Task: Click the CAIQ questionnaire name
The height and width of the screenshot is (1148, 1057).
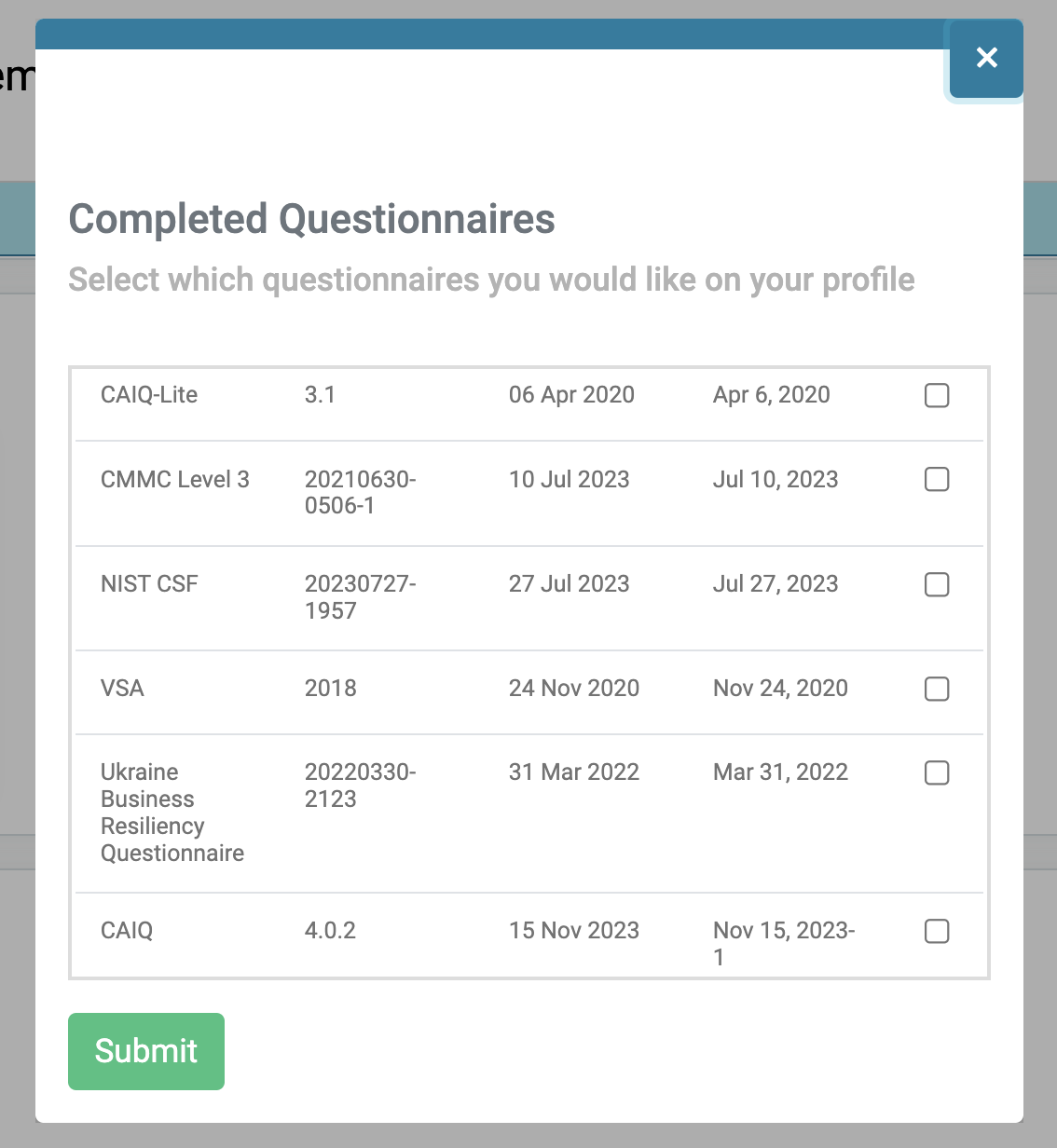Action: 127,931
